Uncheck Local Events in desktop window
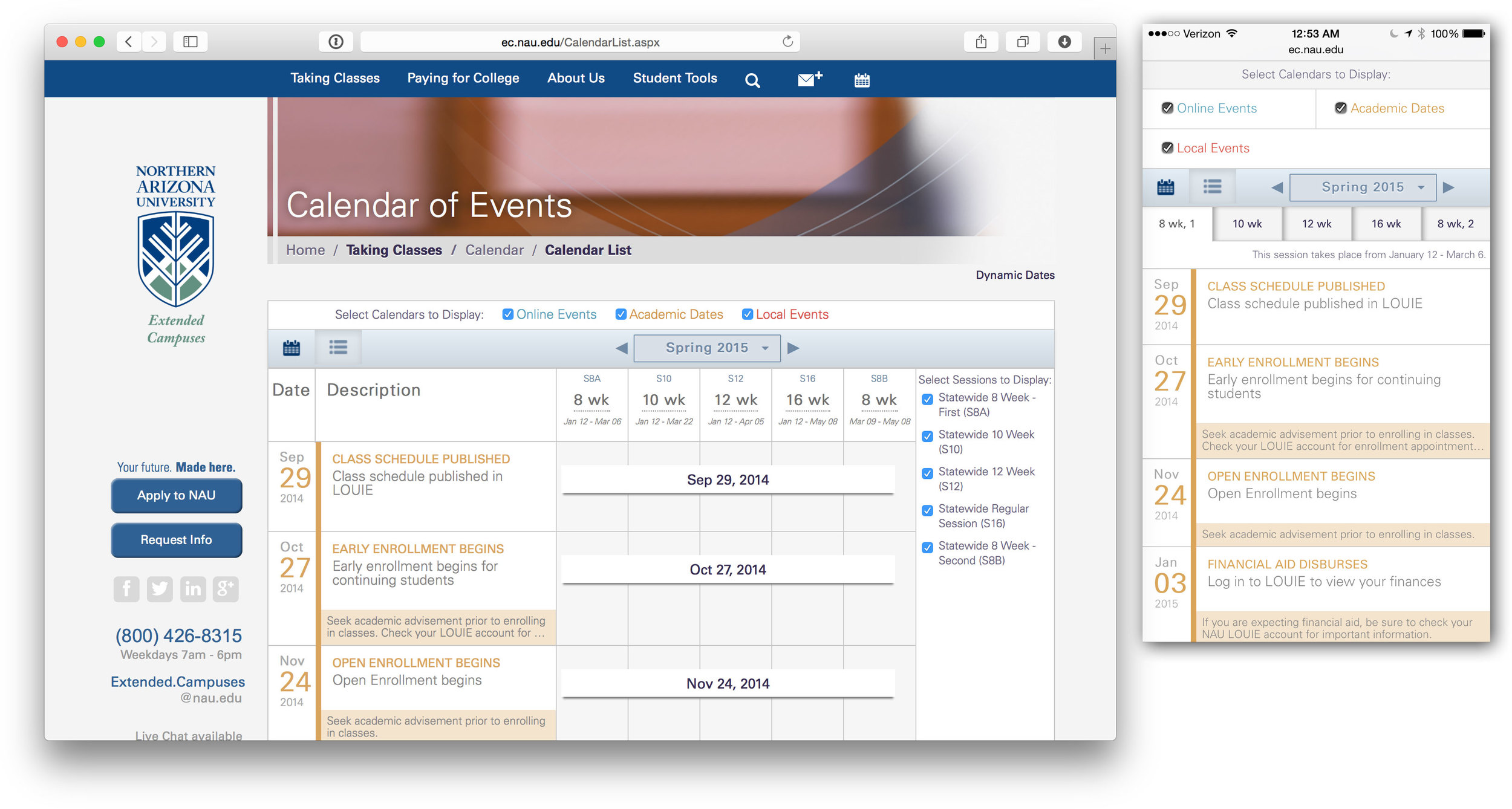The image size is (1512, 809). click(x=748, y=314)
